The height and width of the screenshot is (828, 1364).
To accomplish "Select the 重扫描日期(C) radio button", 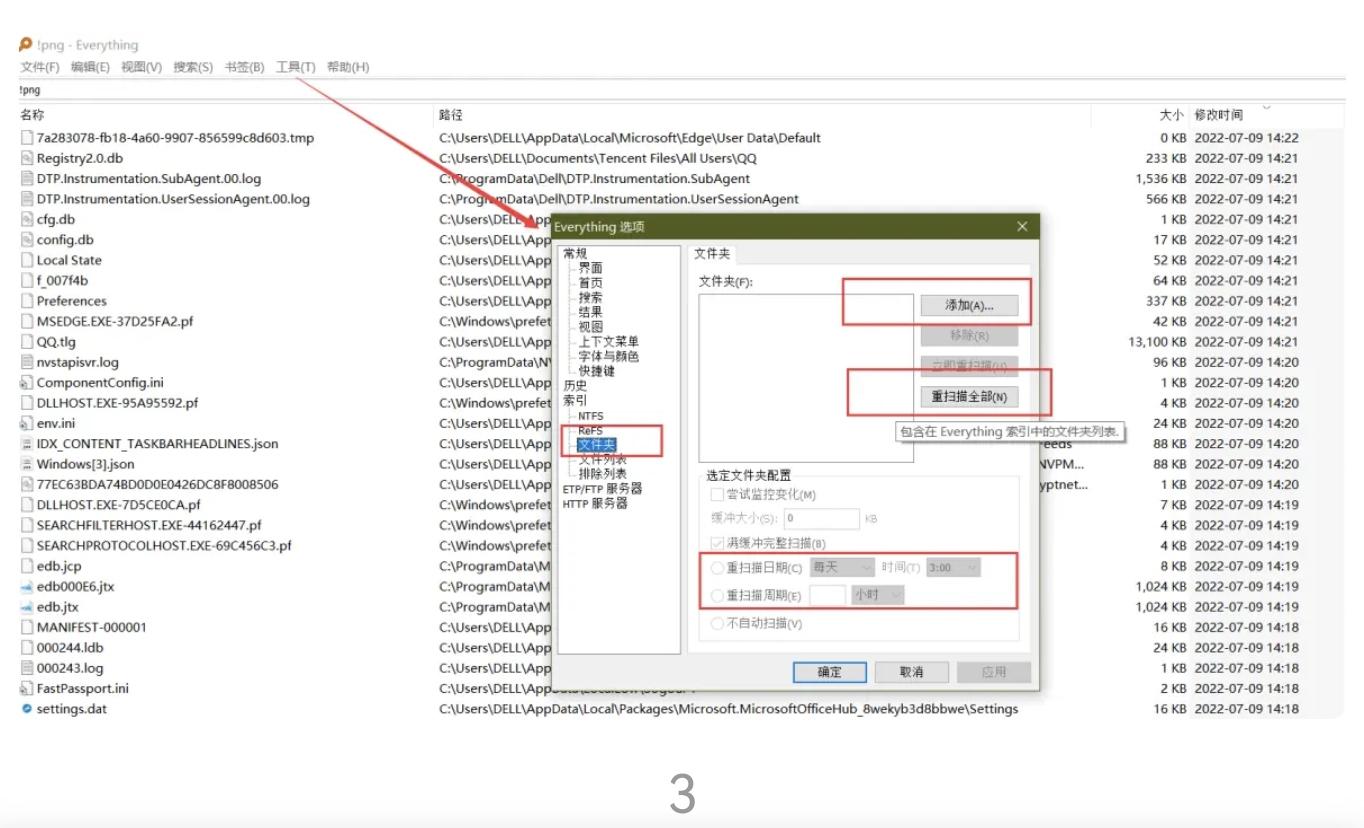I will tap(716, 568).
